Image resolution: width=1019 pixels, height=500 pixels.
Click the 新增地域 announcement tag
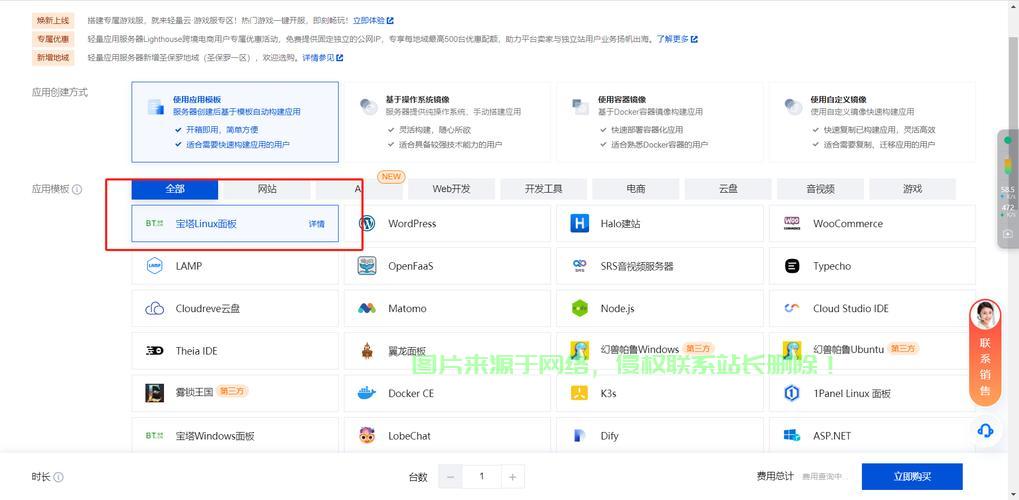click(53, 57)
